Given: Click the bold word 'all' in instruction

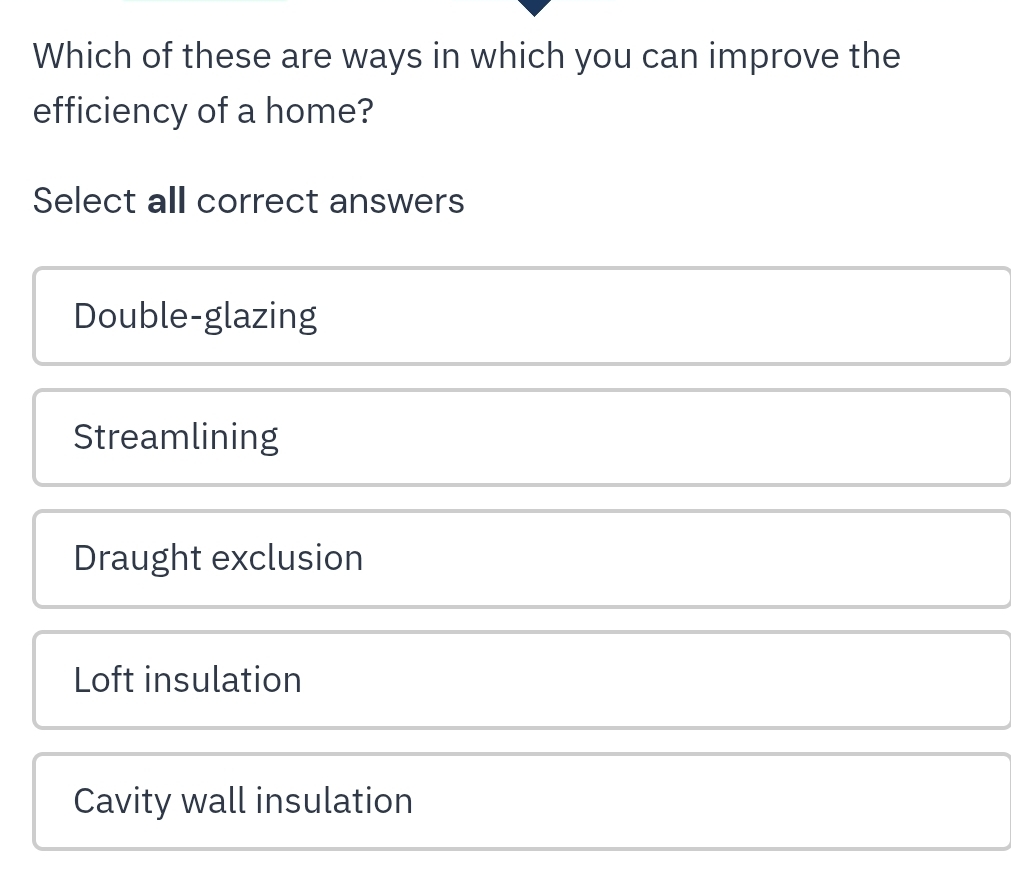Looking at the screenshot, I should tap(166, 201).
